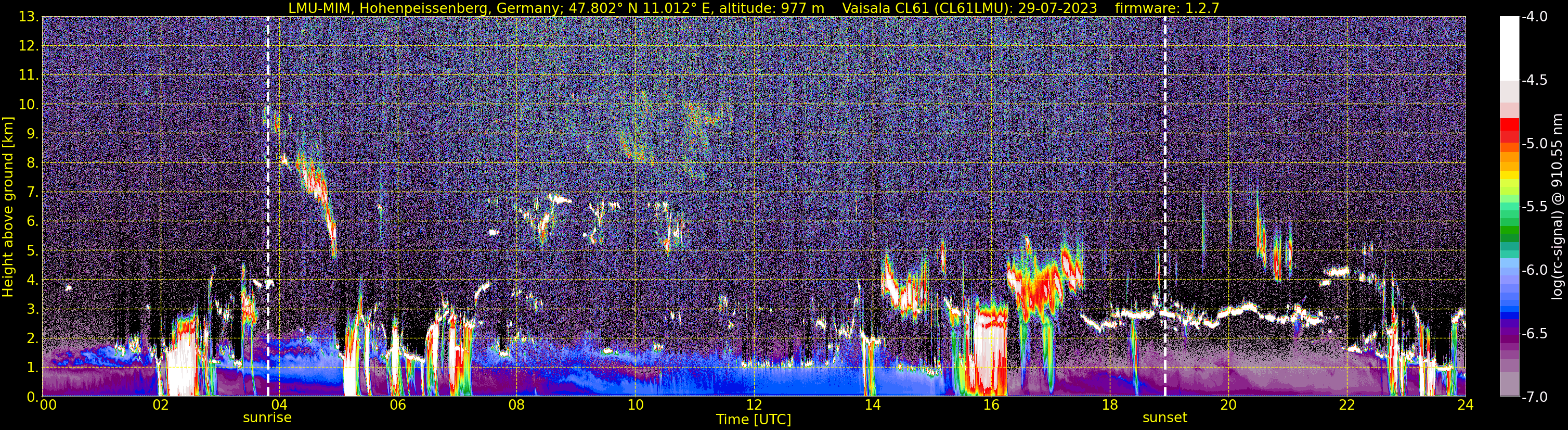Click the height axis tick label 7

32,193
